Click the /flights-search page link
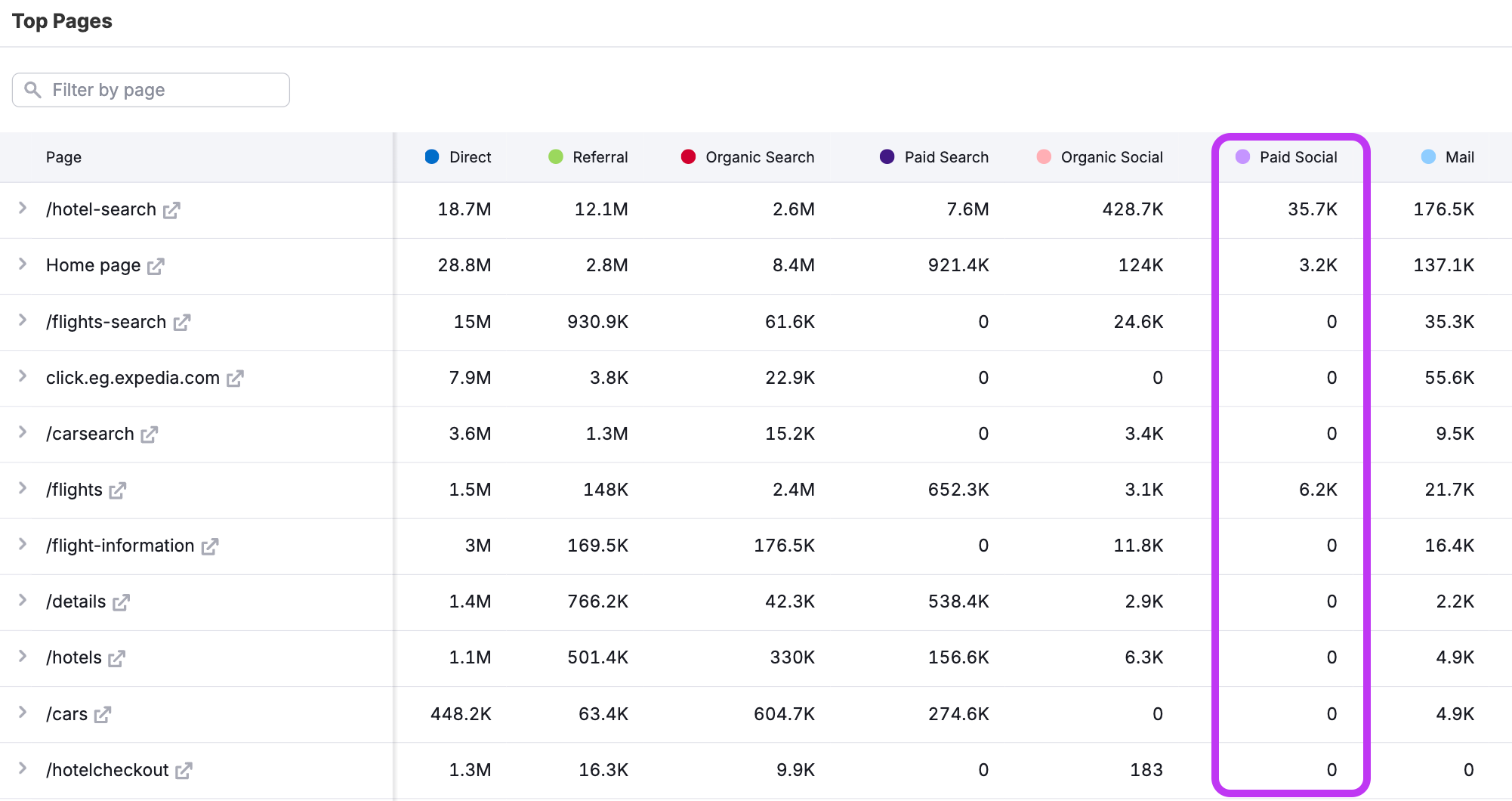The image size is (1512, 801). pos(106,321)
